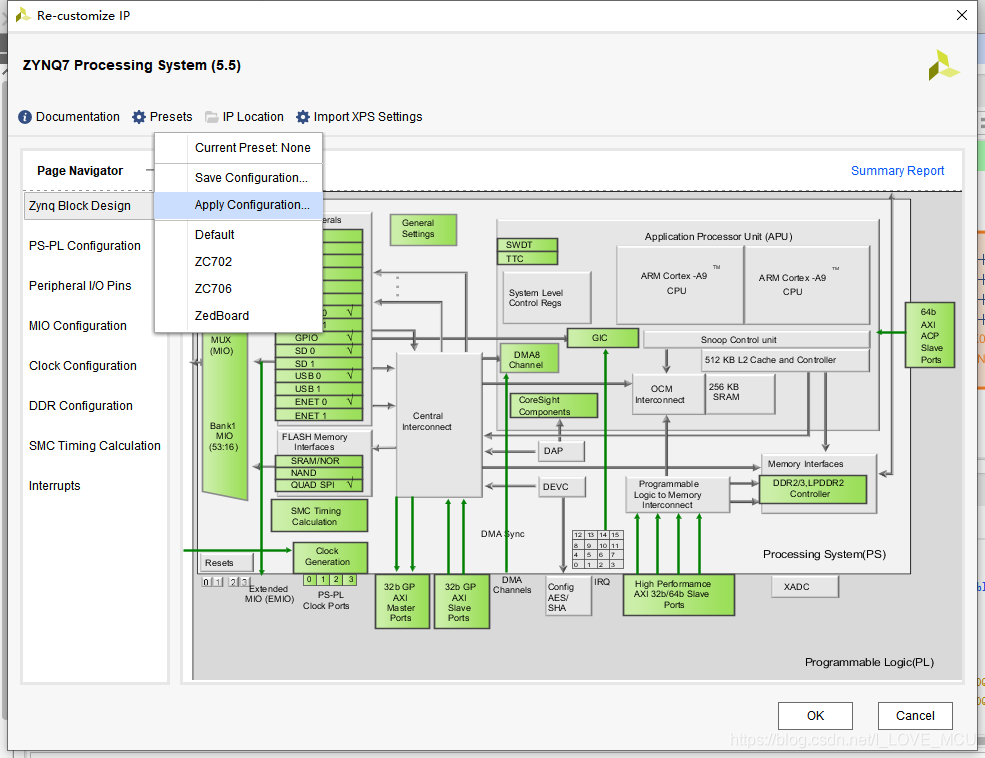
Task: Click the Presets gear icon
Action: (x=139, y=117)
